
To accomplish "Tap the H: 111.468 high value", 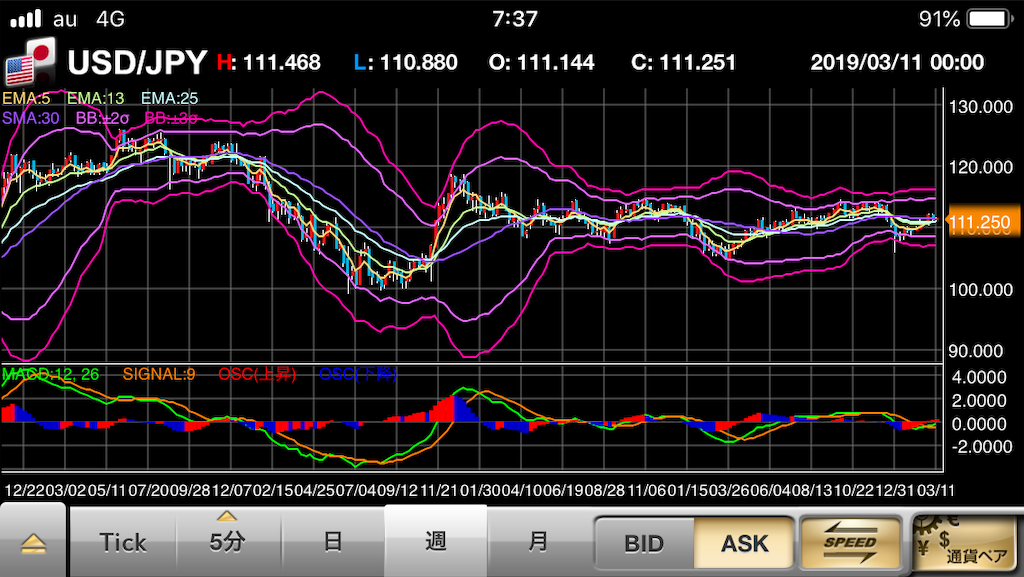I will point(269,63).
